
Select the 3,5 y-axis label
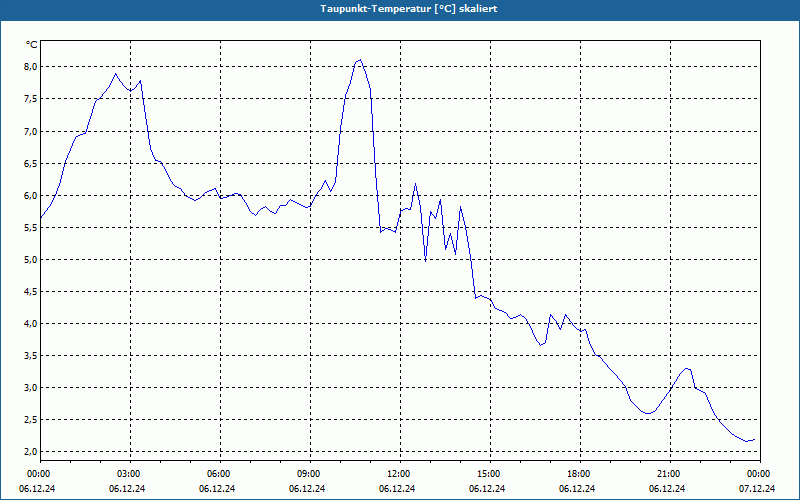pos(30,356)
